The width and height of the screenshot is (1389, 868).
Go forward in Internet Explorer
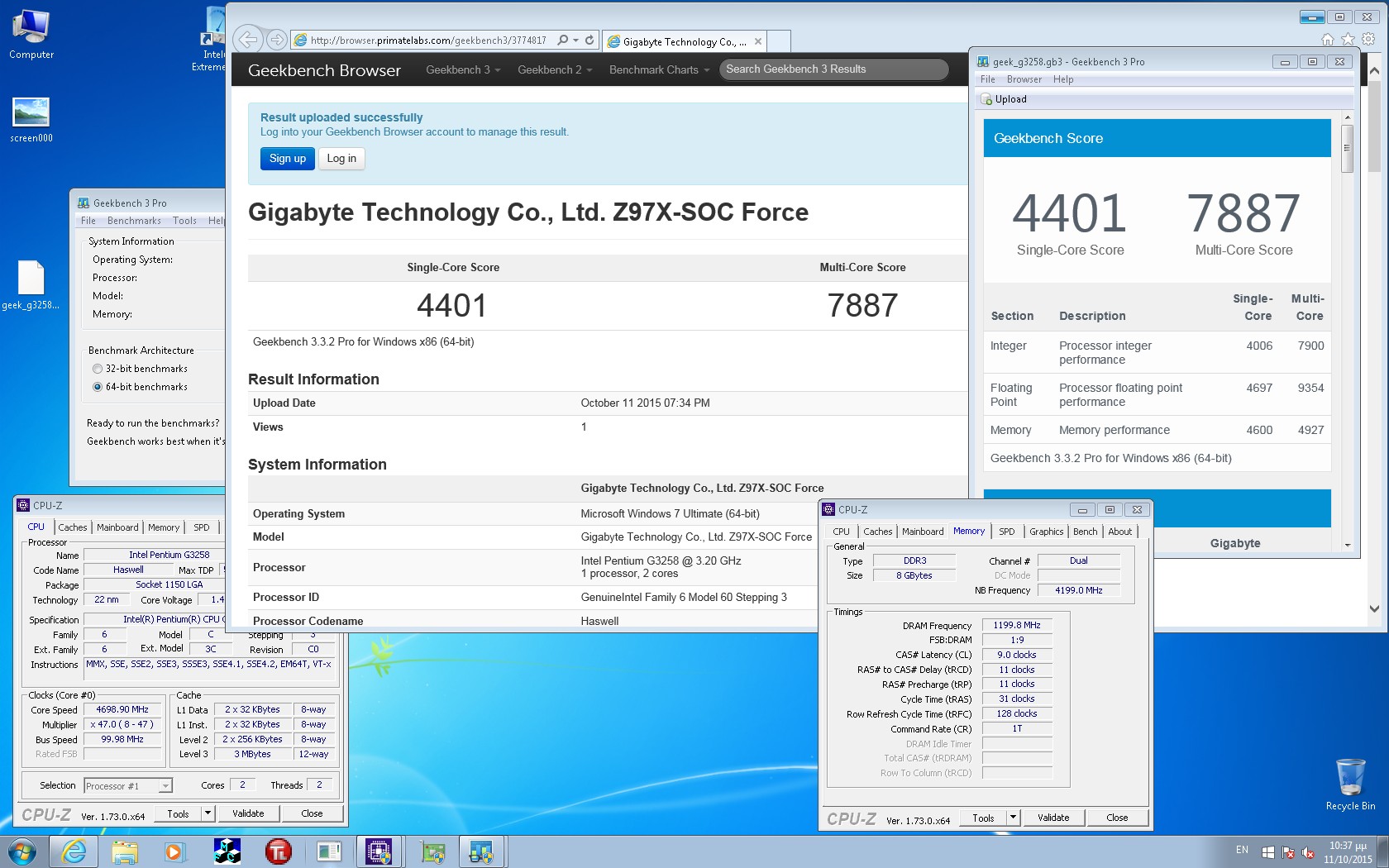[x=277, y=39]
